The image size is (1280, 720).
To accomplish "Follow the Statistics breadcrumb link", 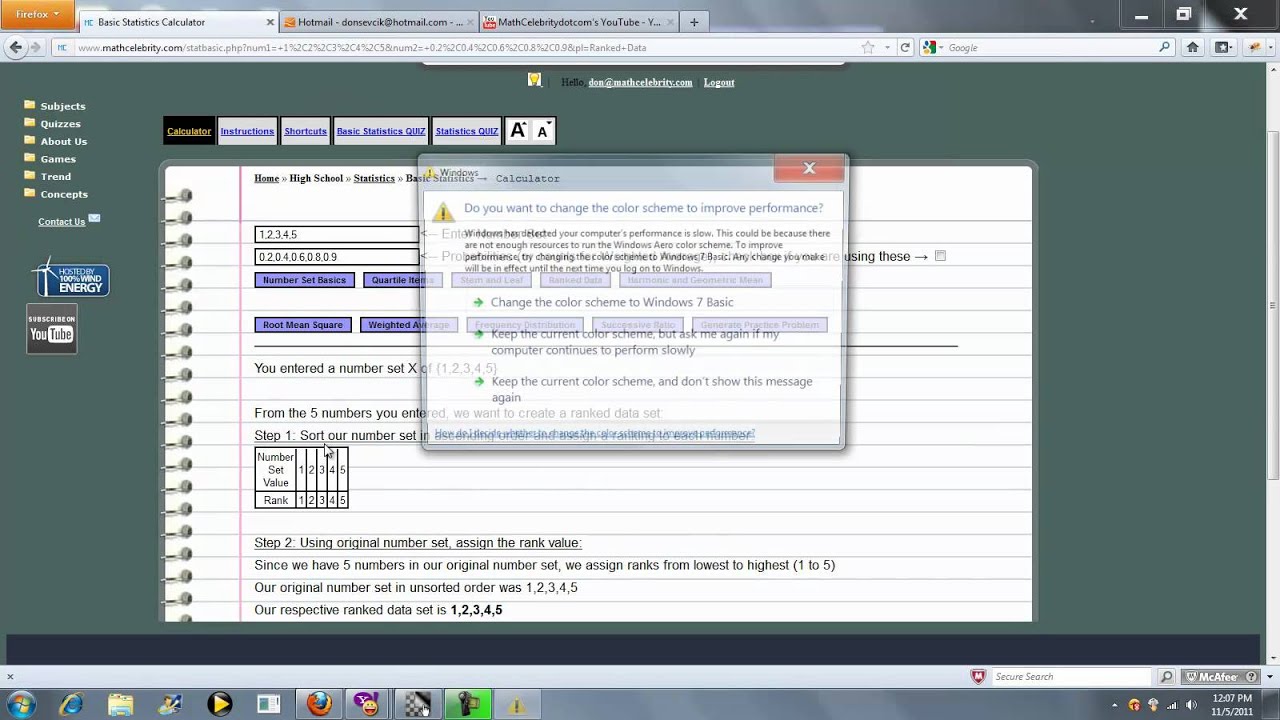I will tap(374, 178).
